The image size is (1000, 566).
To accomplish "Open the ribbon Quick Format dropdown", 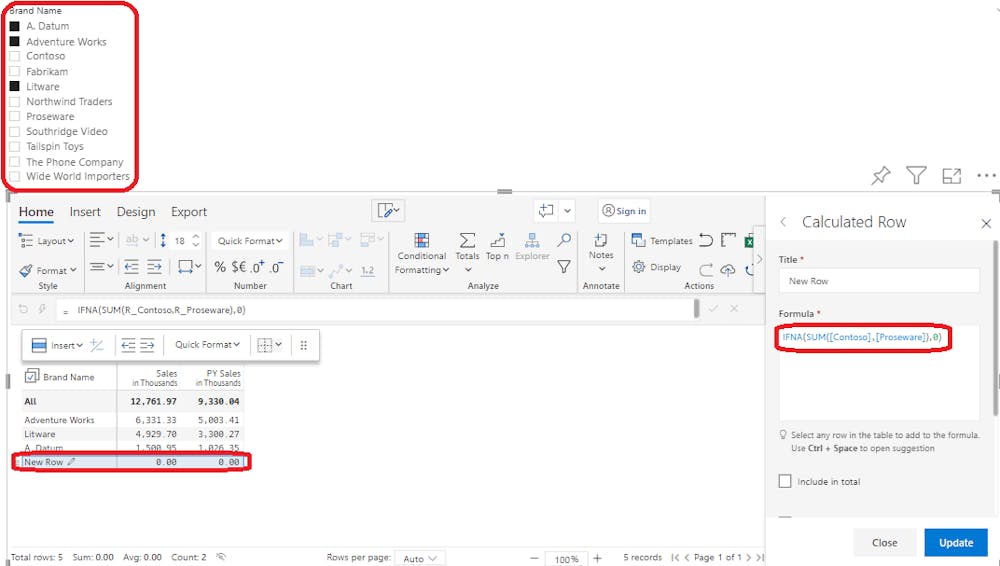I will click(249, 241).
